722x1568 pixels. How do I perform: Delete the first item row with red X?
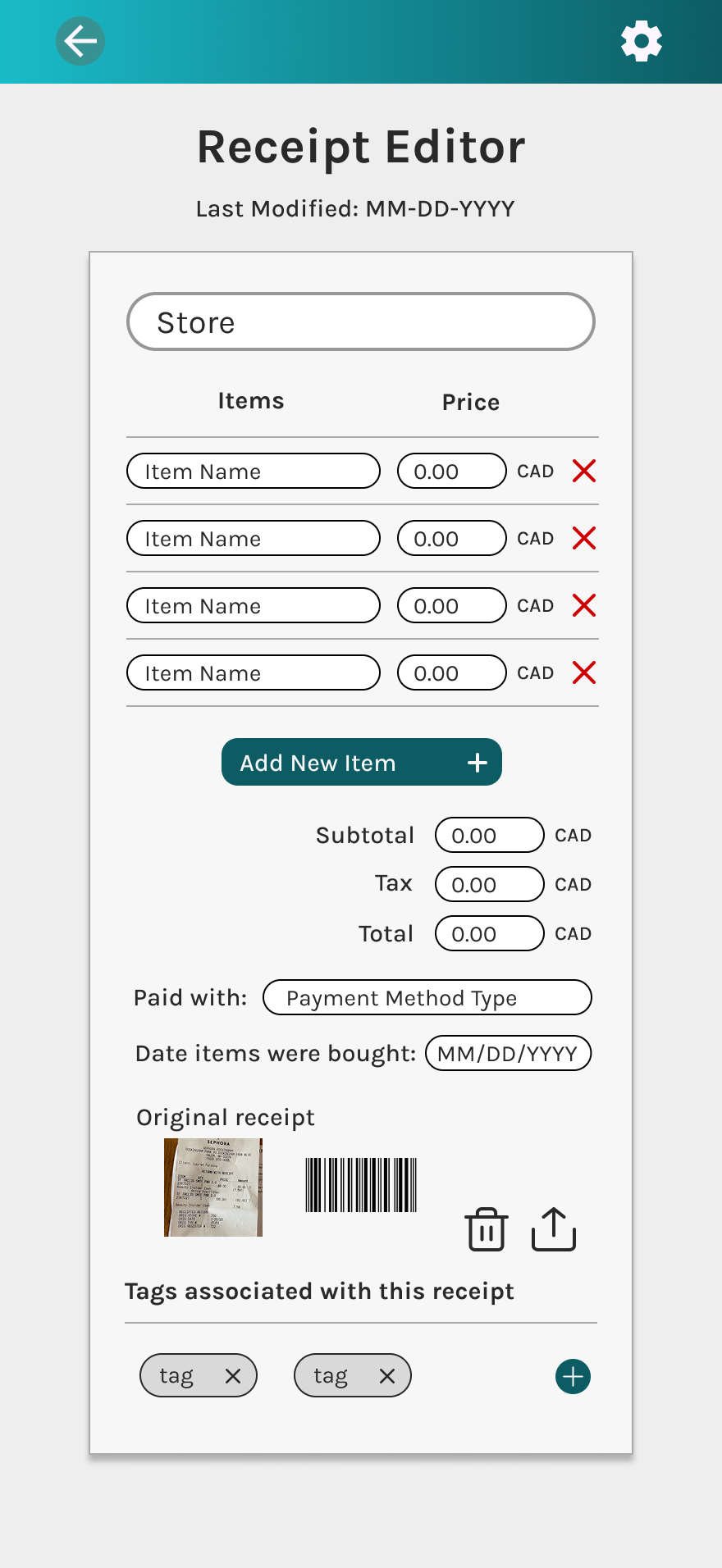[x=584, y=471]
